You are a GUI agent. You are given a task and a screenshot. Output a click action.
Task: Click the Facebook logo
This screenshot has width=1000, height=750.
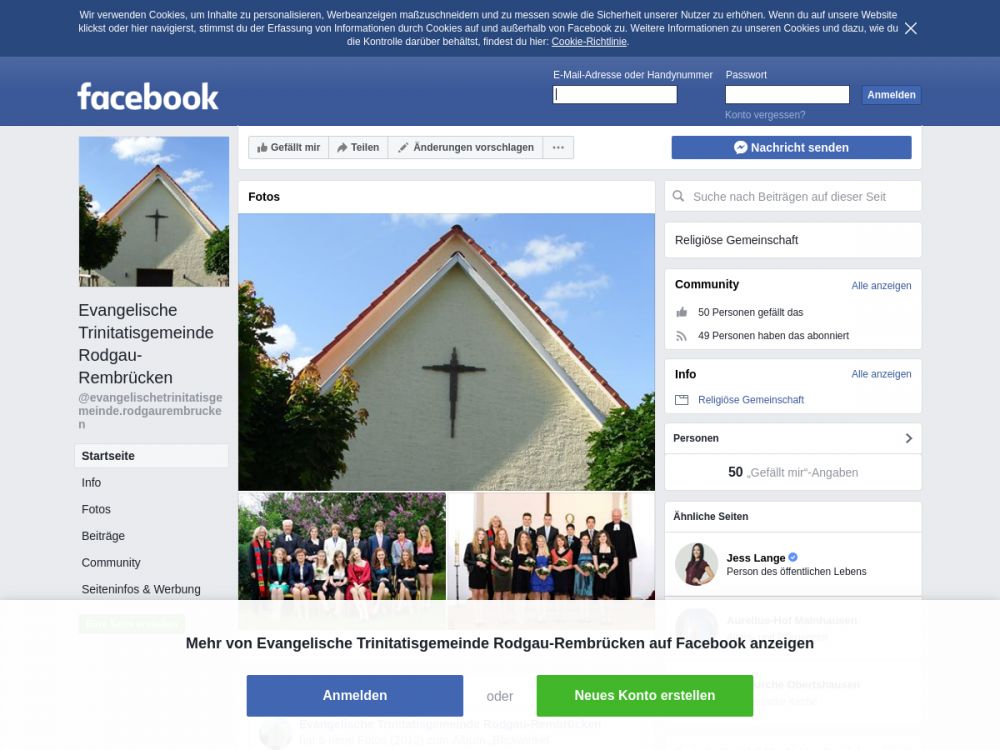[148, 96]
